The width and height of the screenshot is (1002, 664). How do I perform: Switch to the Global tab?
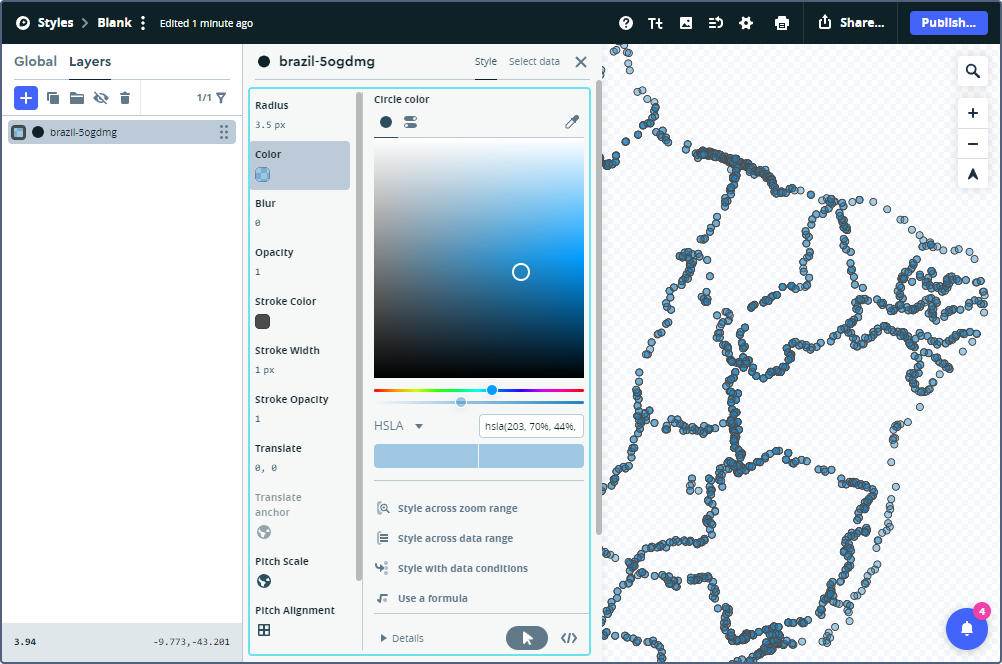[35, 62]
